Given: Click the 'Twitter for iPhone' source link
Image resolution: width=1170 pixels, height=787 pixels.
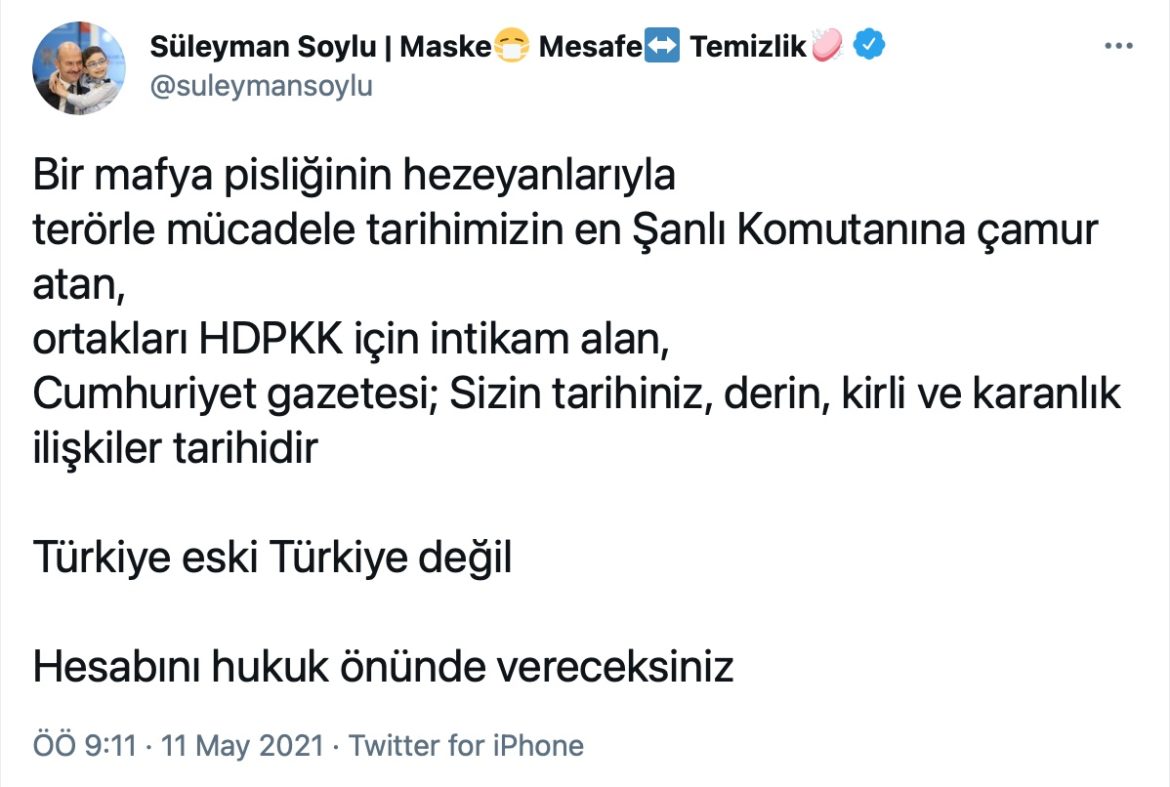Looking at the screenshot, I should tap(466, 746).
